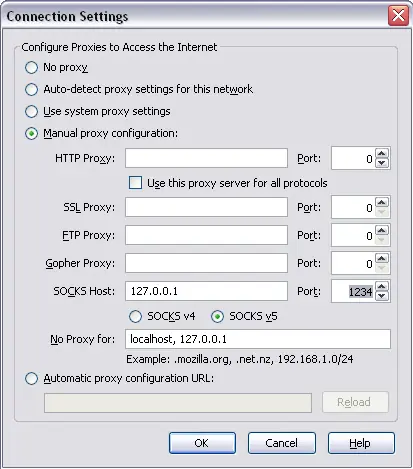Decrease SOCKS port with down arrow
This screenshot has width=413, height=469.
click(x=382, y=296)
